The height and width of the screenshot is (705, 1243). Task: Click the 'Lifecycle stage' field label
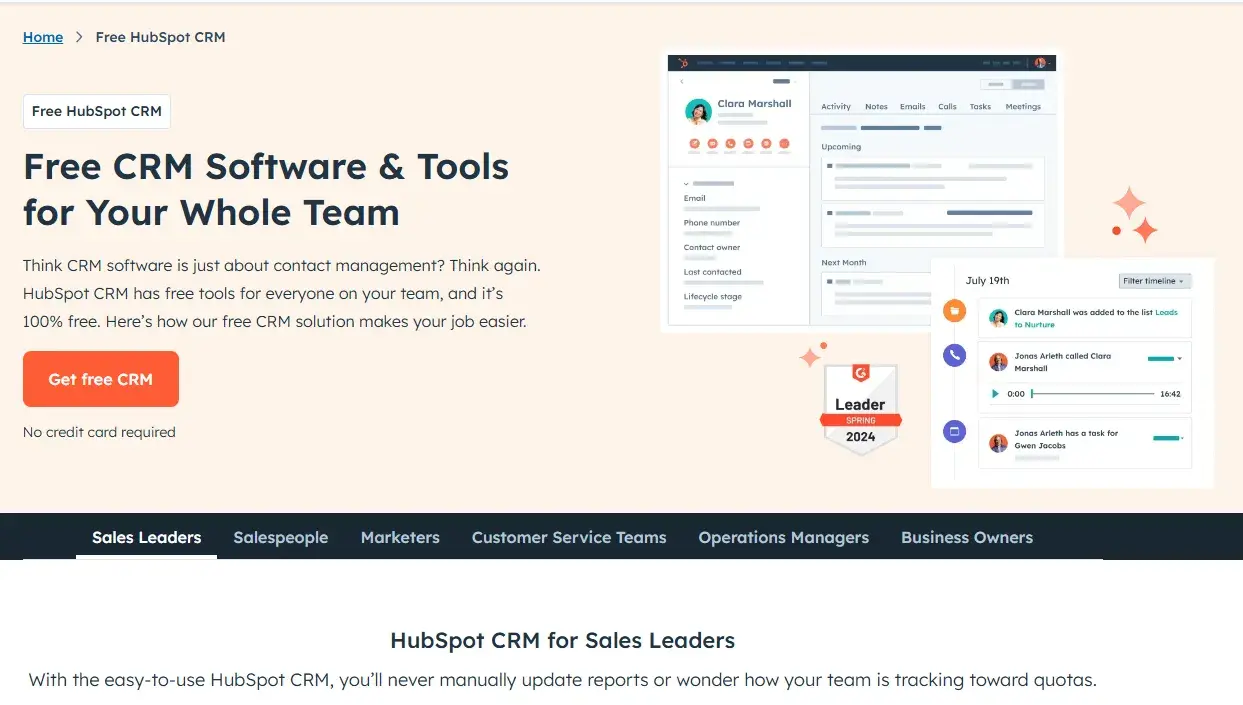(x=713, y=297)
